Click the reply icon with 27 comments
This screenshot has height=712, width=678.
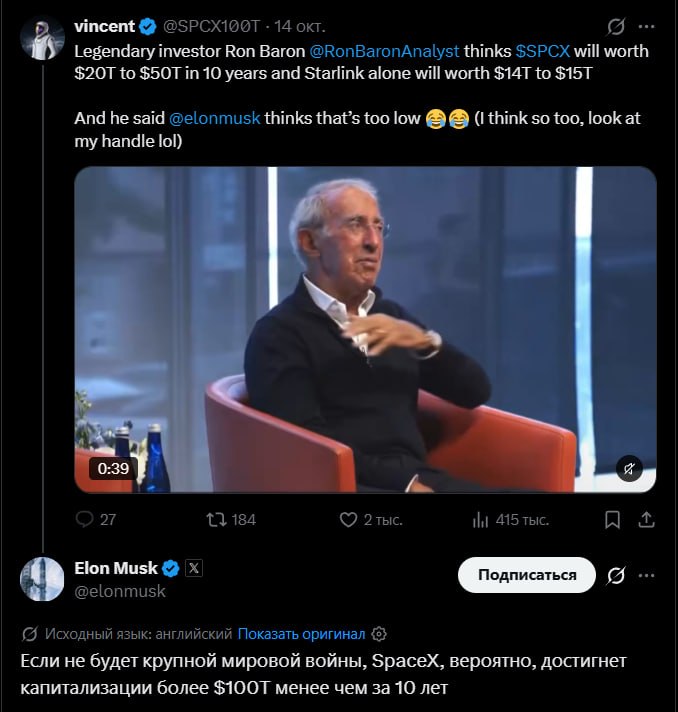tap(84, 519)
